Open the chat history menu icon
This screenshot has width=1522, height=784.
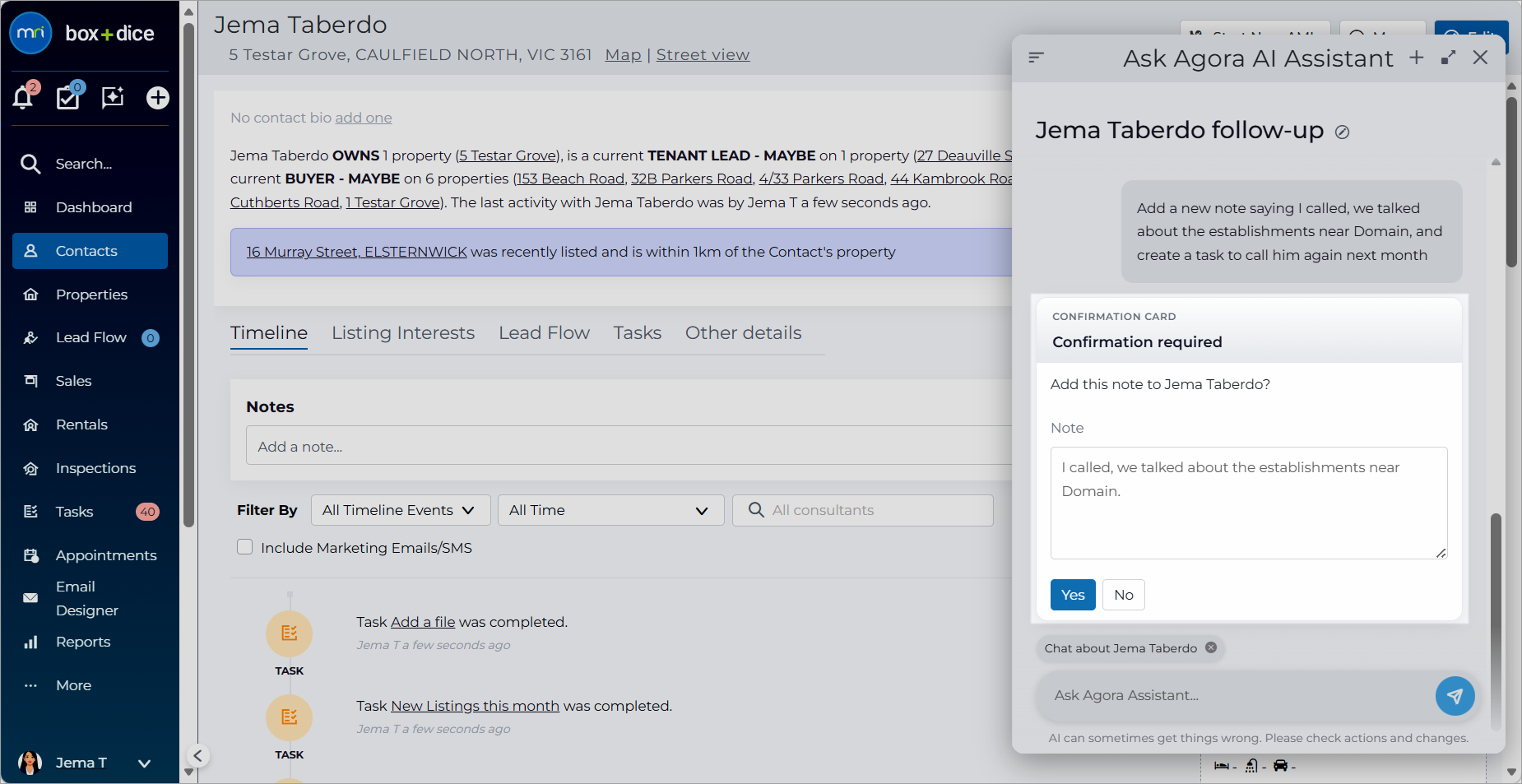pyautogui.click(x=1037, y=58)
